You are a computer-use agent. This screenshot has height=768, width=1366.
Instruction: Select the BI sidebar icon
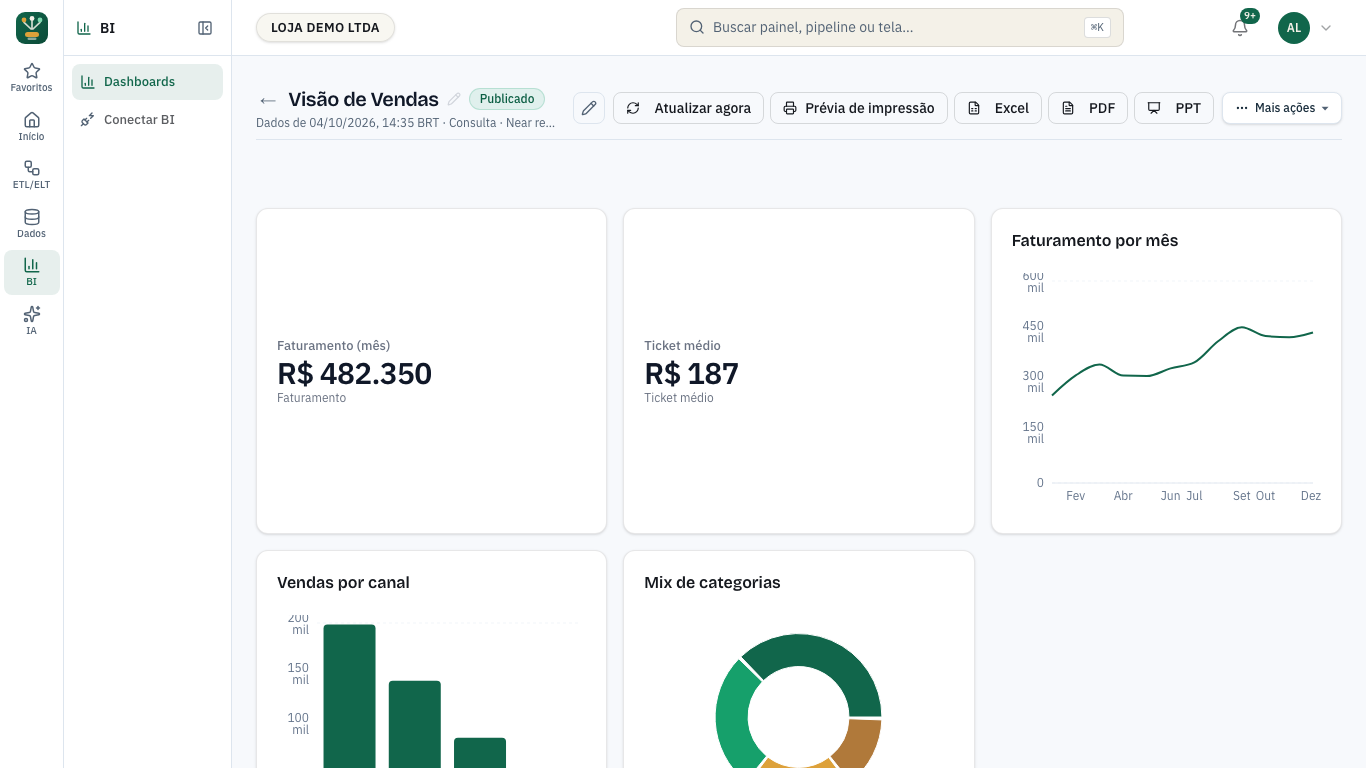[x=32, y=272]
